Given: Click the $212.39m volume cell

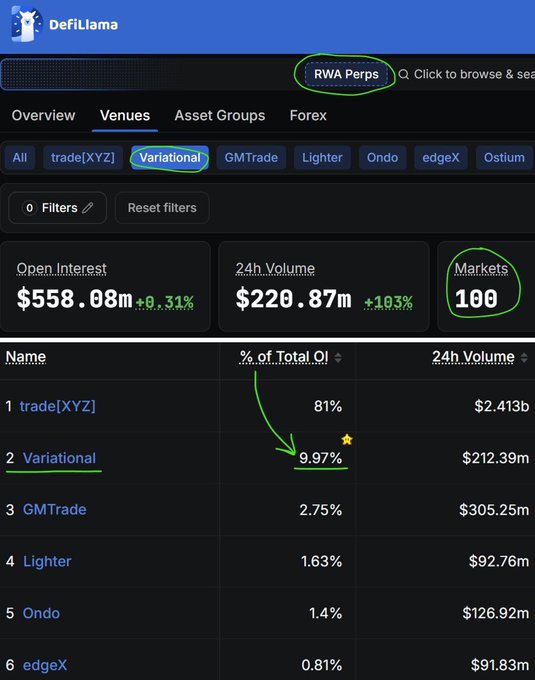Looking at the screenshot, I should (496, 458).
